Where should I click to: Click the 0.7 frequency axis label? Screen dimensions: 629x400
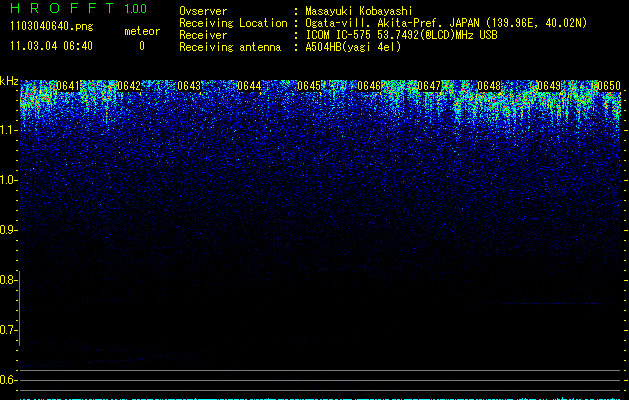[7, 330]
